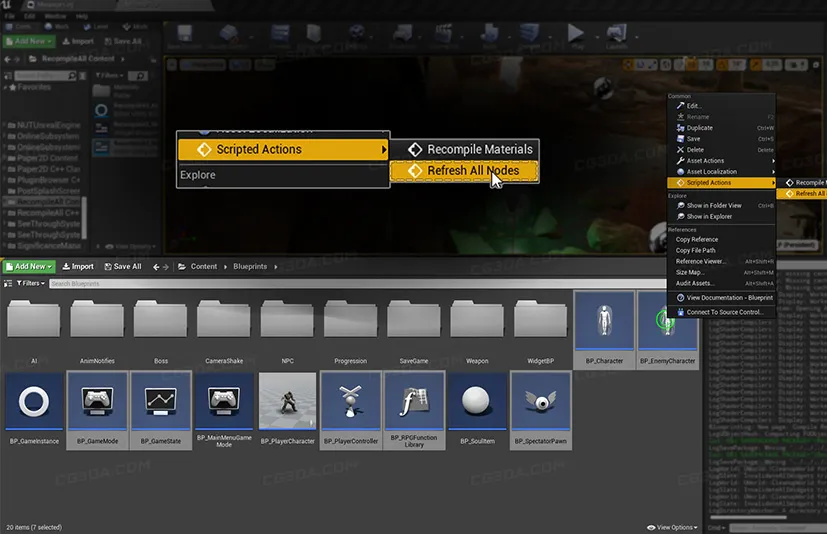
Task: Select the BP_SpectatorPawn asset
Action: coord(541,410)
